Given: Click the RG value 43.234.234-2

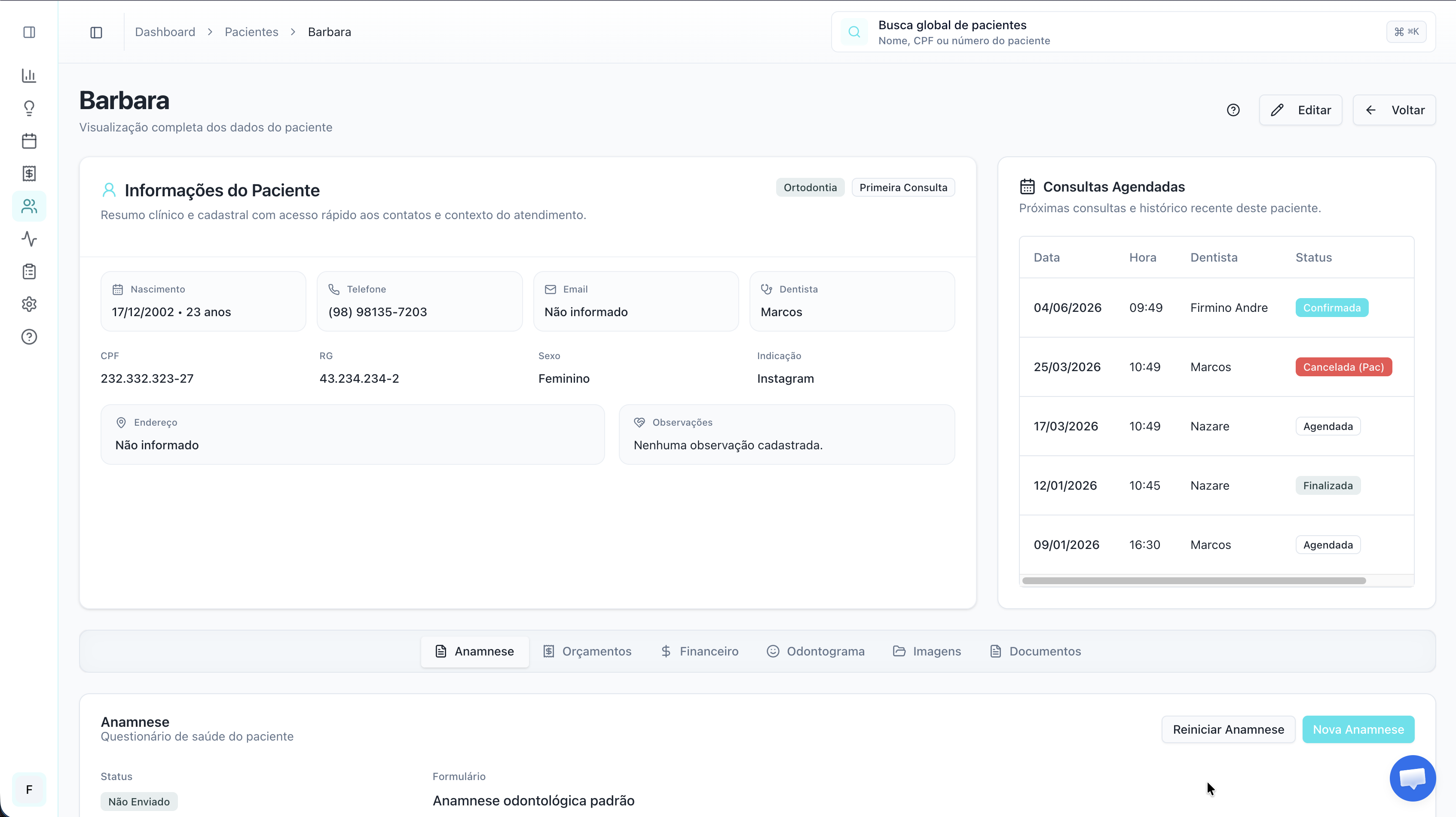Looking at the screenshot, I should point(359,378).
